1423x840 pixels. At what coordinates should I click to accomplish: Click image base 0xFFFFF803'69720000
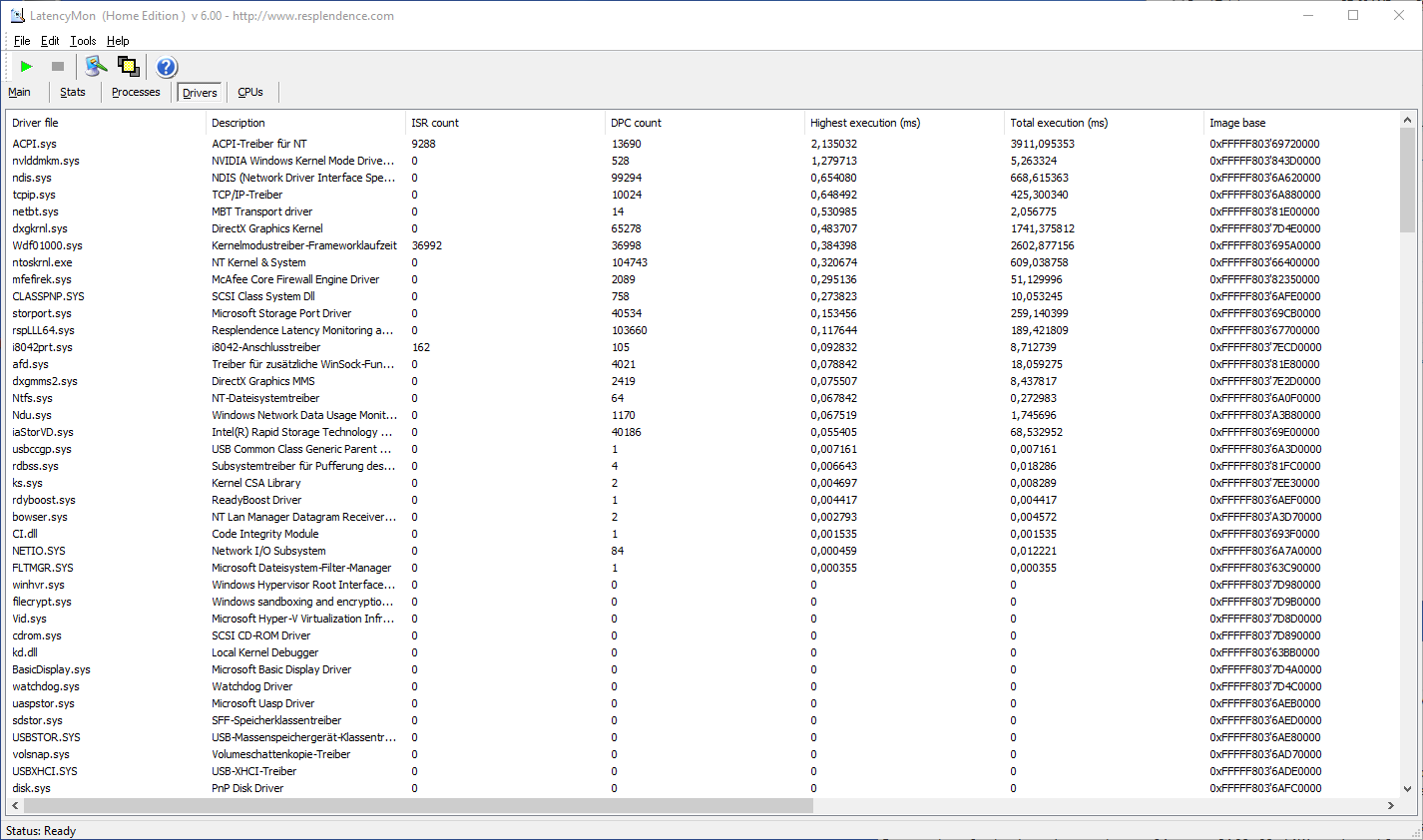1264,144
